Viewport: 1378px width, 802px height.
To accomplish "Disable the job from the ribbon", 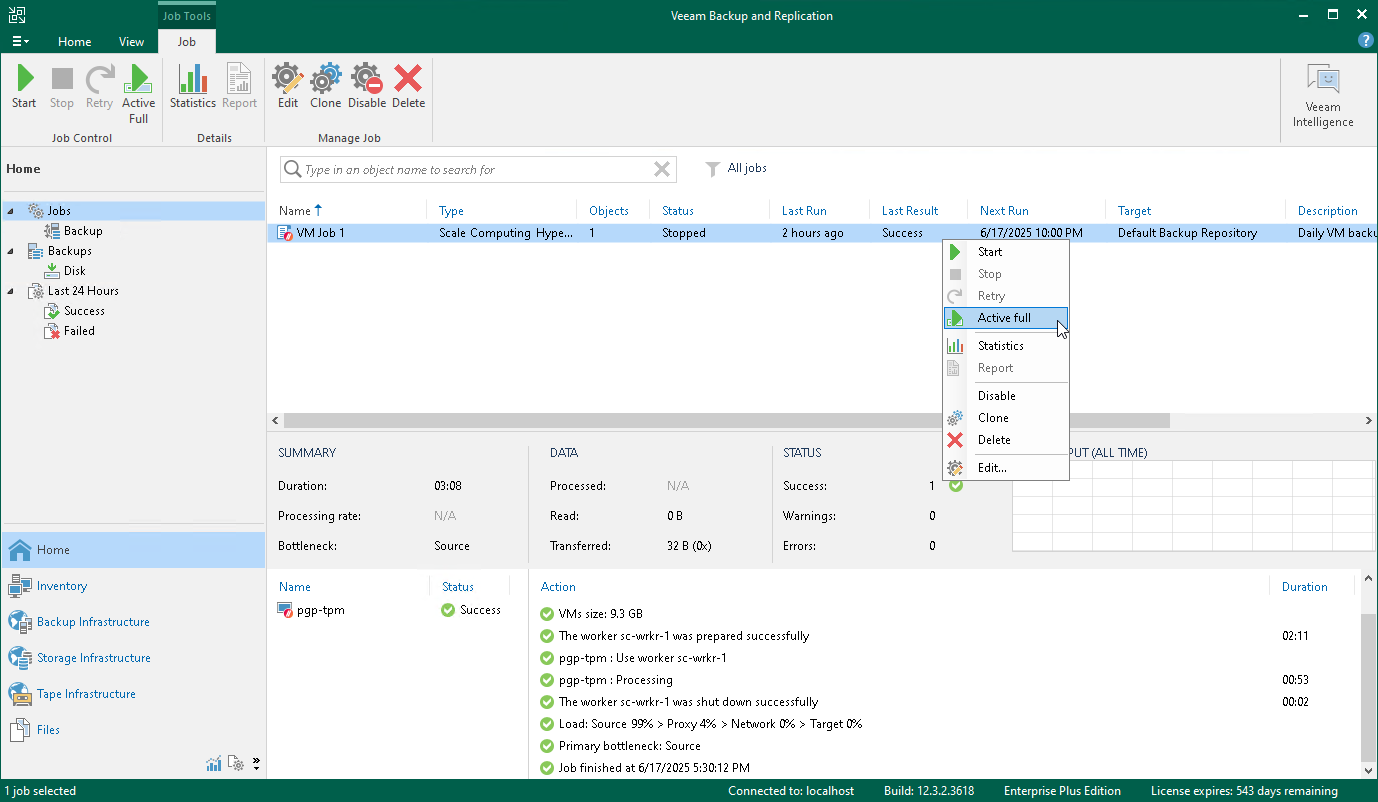I will (x=367, y=87).
